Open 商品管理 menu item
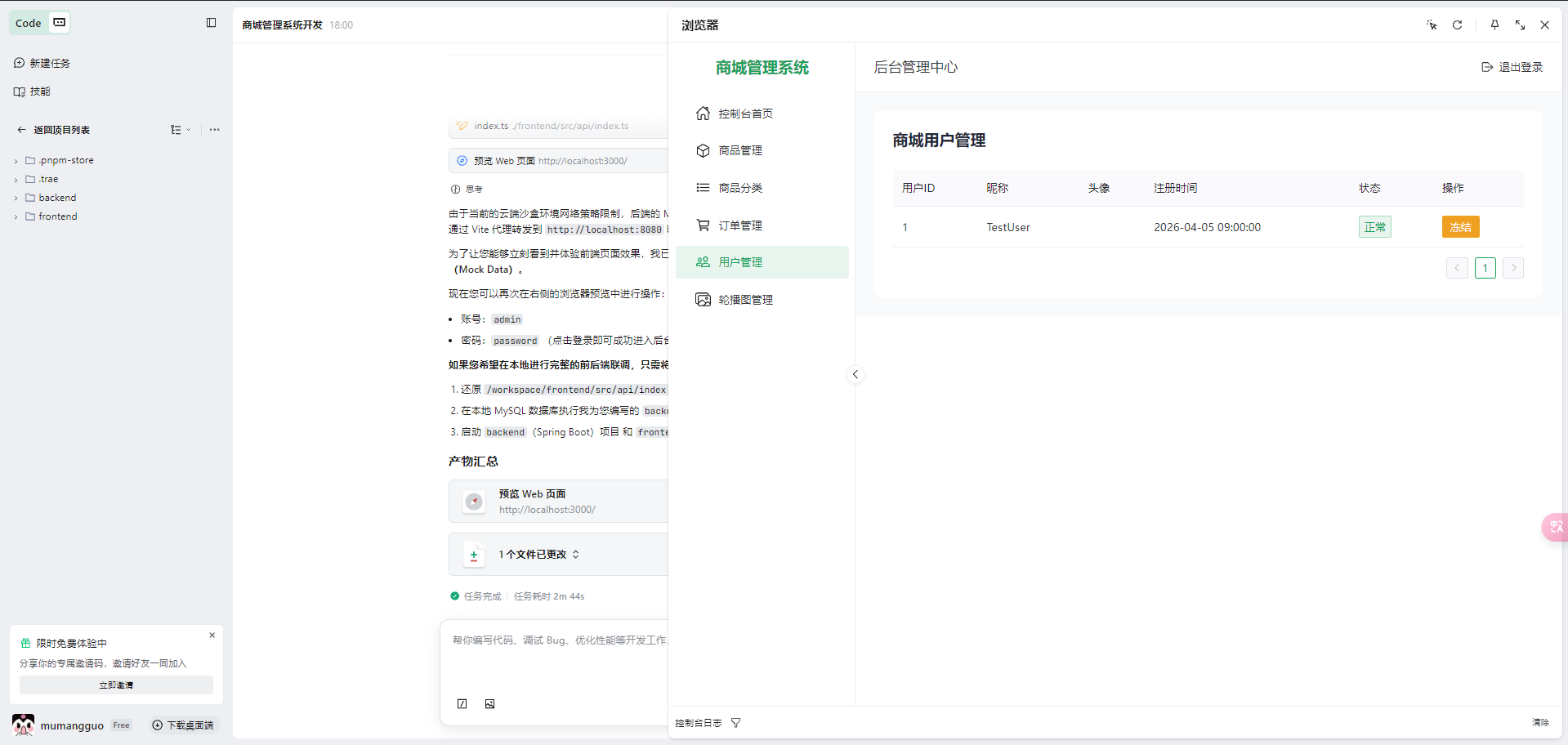This screenshot has height=745, width=1568. (x=740, y=150)
